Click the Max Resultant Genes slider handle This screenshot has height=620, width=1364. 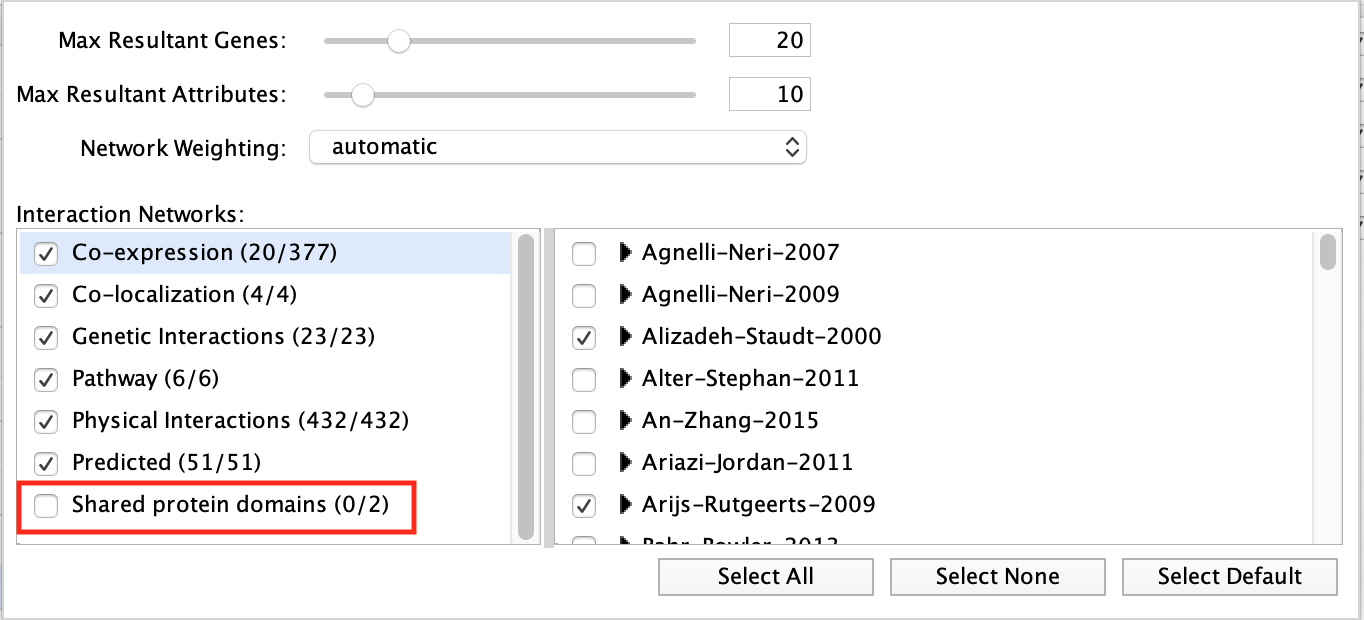pos(399,41)
